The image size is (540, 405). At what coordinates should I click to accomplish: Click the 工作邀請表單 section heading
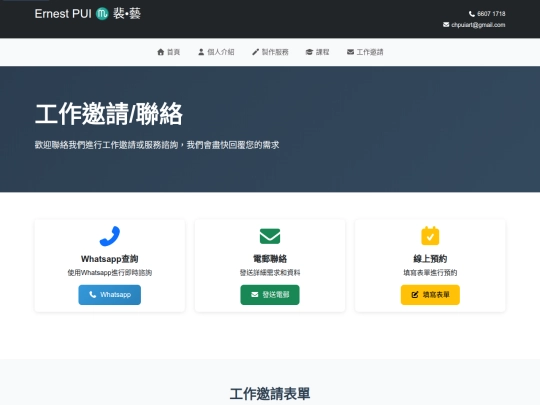(x=270, y=394)
